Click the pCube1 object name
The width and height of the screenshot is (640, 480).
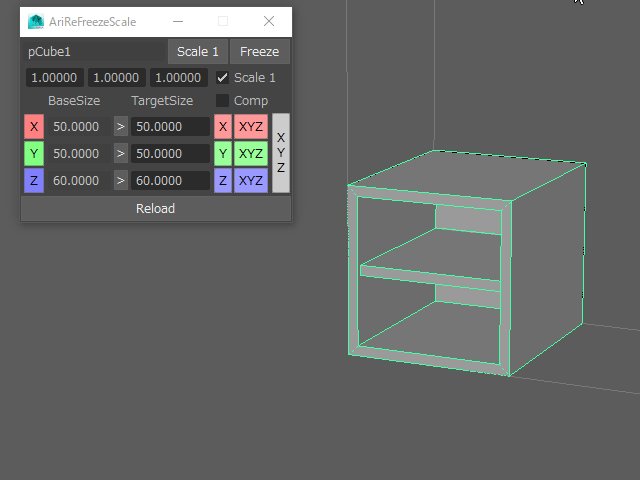pyautogui.click(x=49, y=52)
